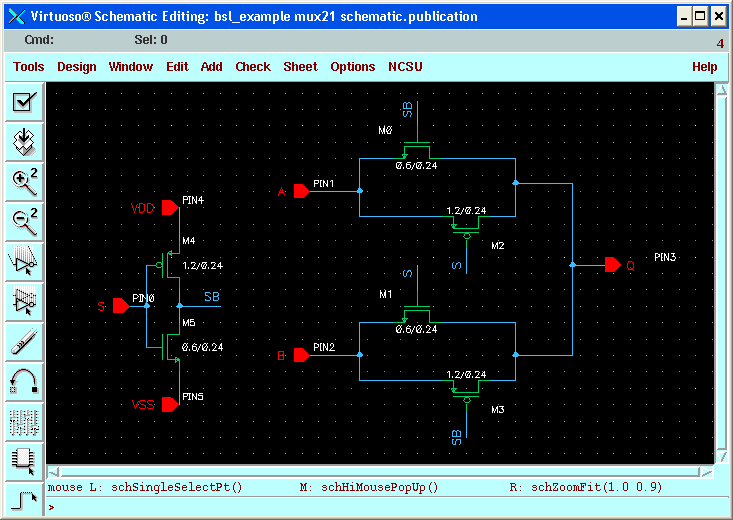Click the PIN5 label

193,397
